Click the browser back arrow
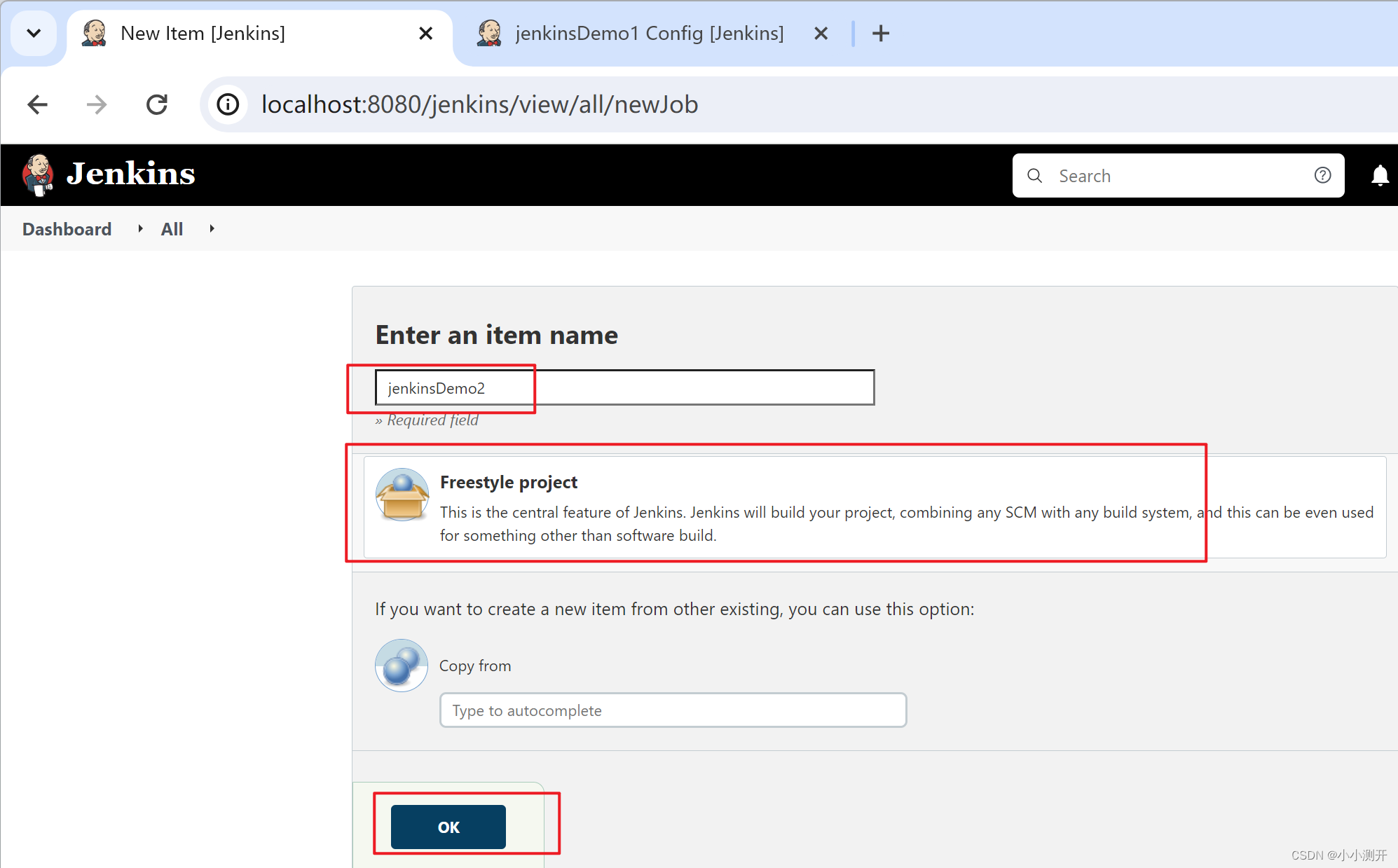The width and height of the screenshot is (1398, 868). (38, 104)
